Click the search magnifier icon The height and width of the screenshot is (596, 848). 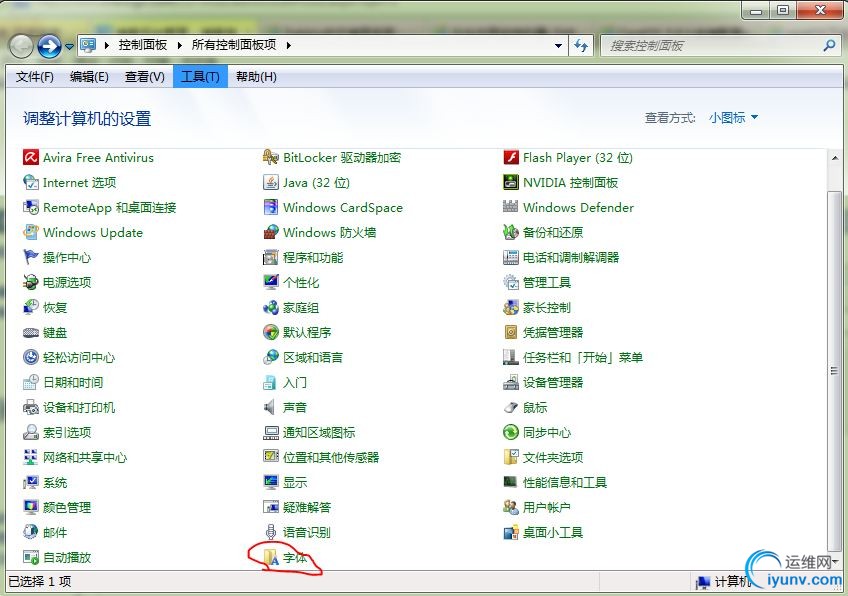[829, 45]
